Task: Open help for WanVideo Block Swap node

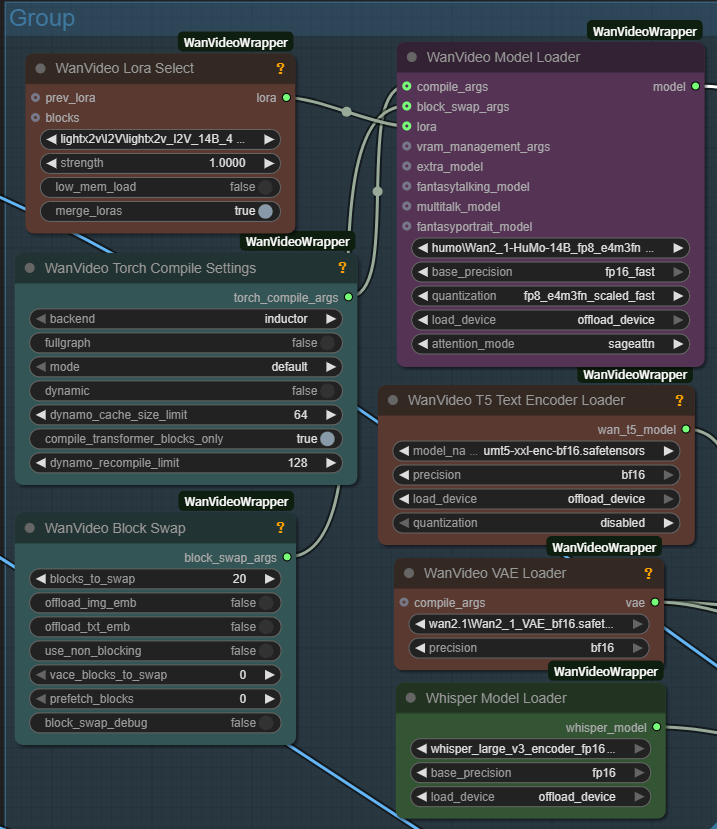Action: (x=280, y=528)
